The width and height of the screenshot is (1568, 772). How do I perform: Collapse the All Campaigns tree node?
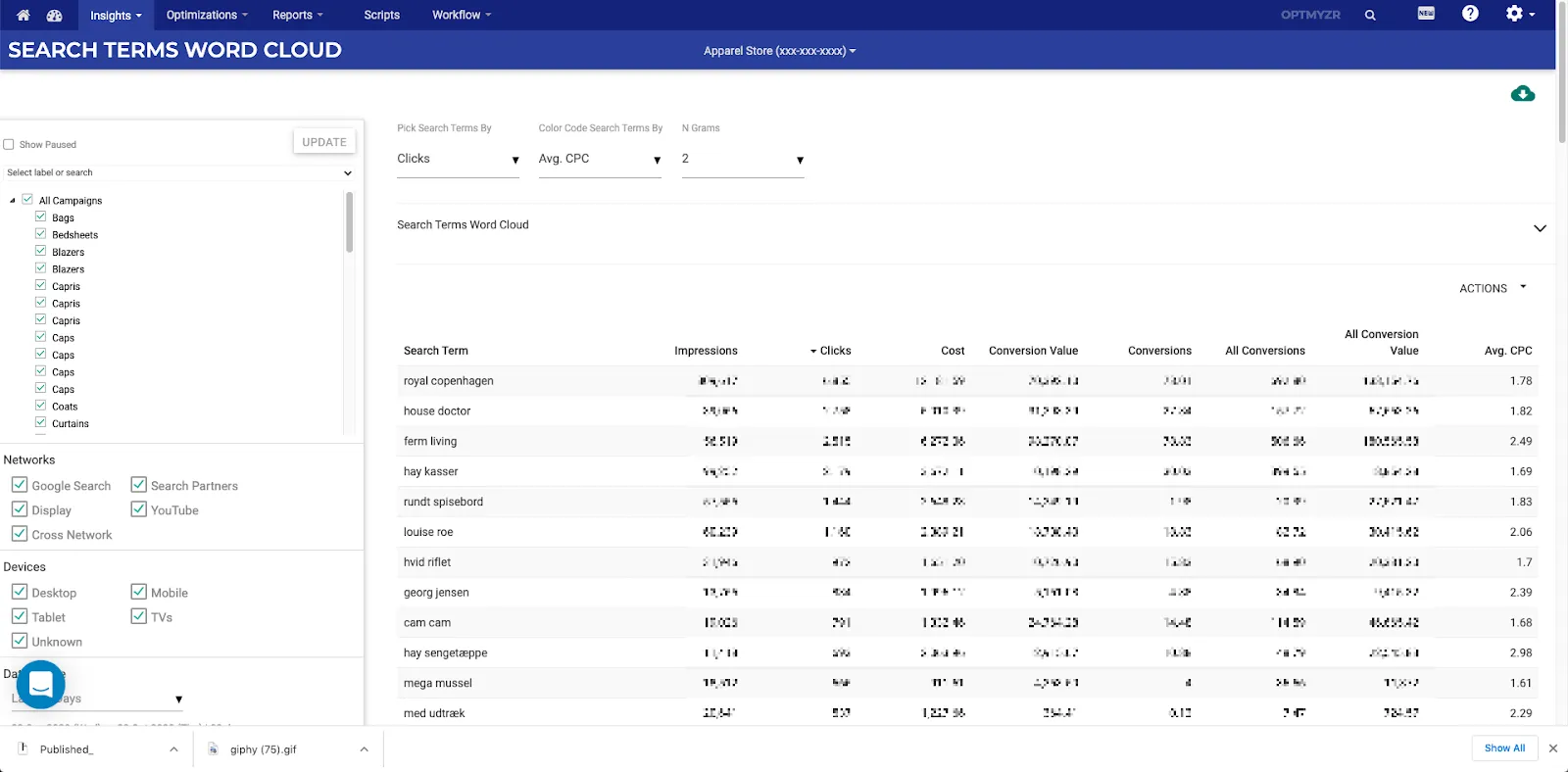click(13, 200)
